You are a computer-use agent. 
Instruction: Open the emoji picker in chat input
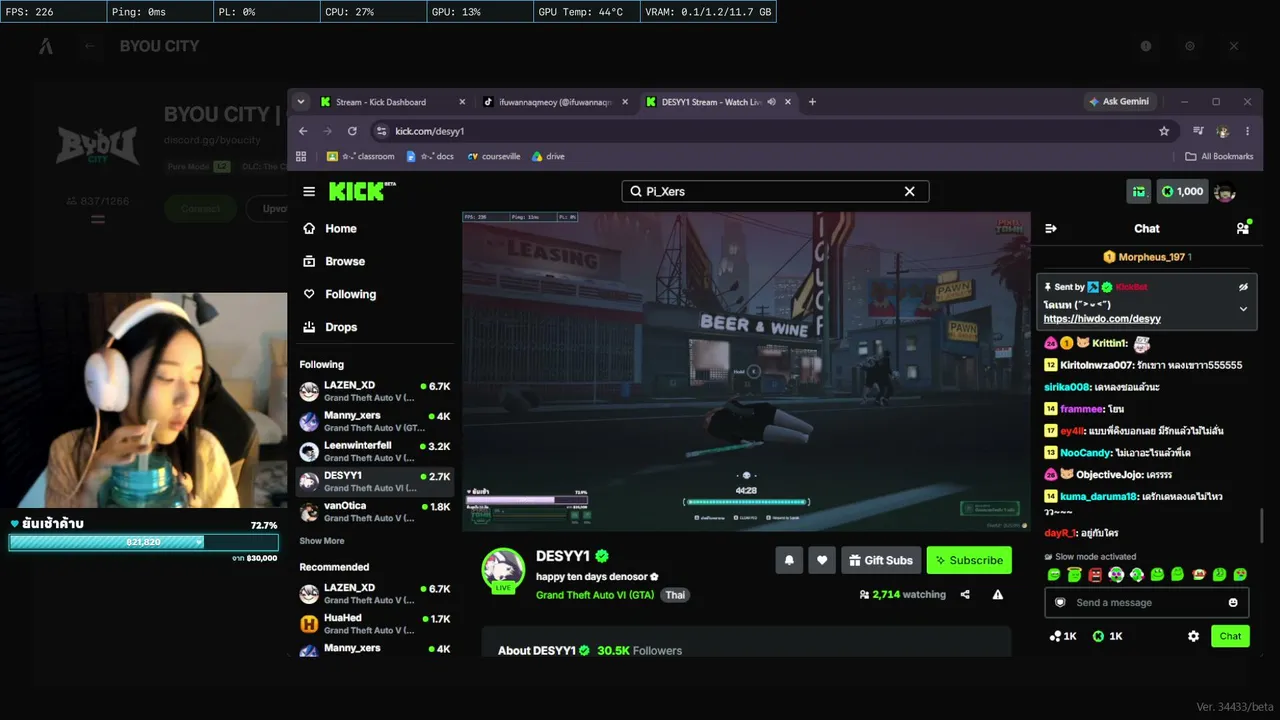click(1233, 603)
